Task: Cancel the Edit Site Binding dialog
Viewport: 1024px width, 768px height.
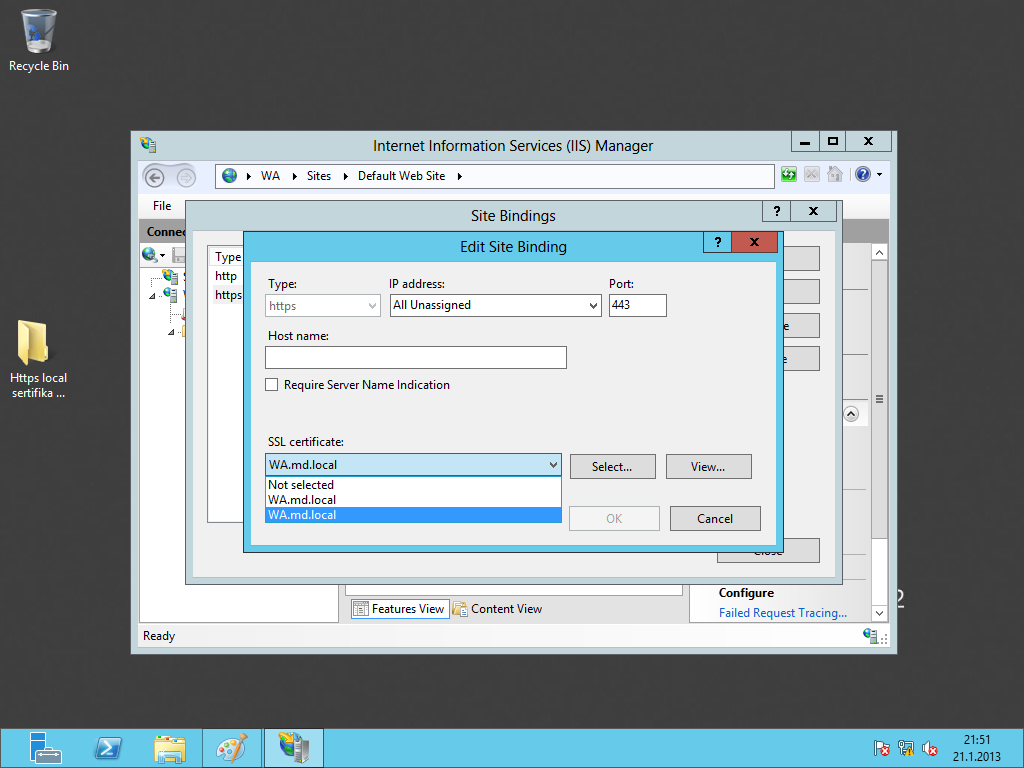Action: coord(715,519)
